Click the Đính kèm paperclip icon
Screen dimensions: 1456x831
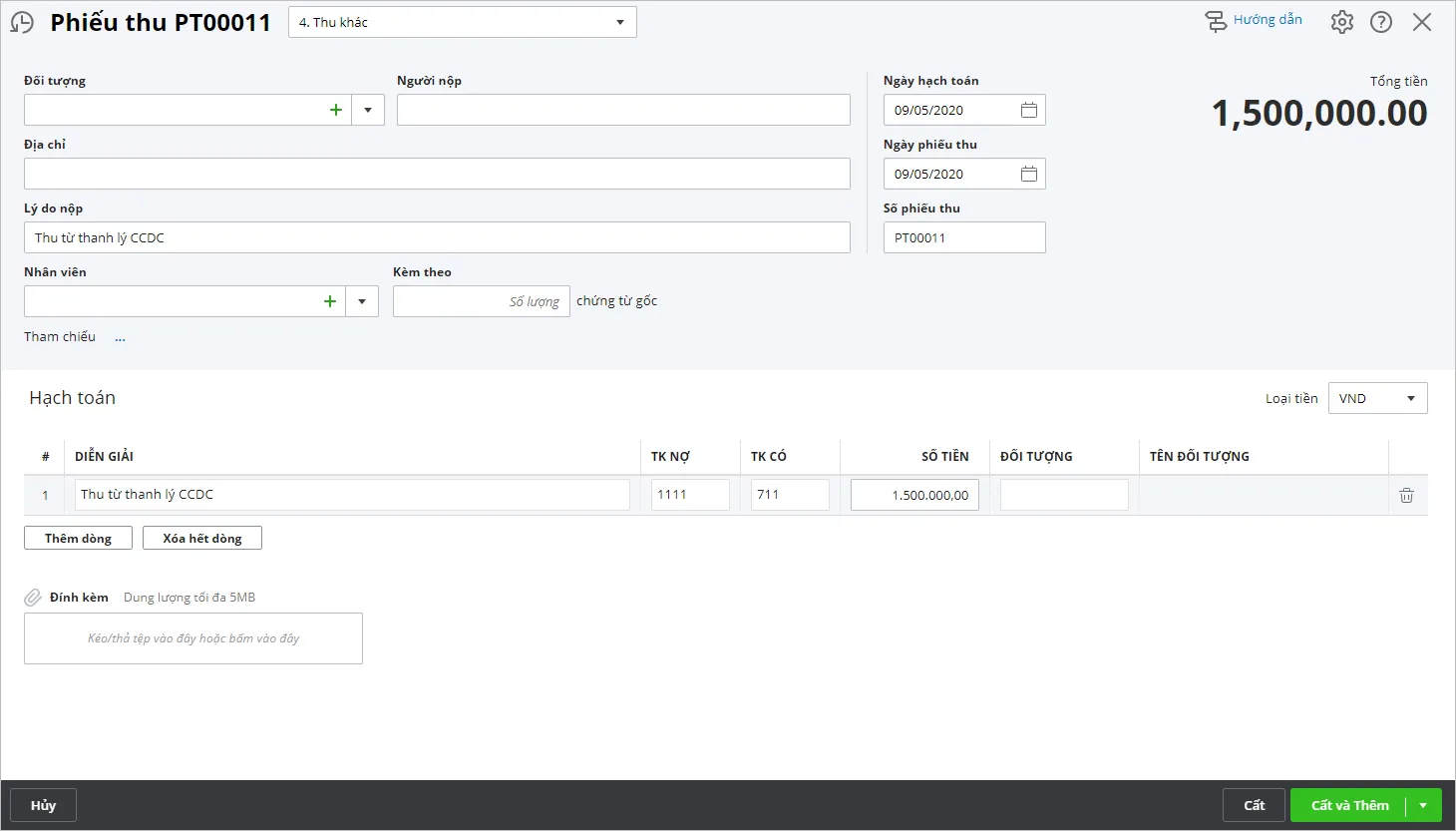point(33,598)
